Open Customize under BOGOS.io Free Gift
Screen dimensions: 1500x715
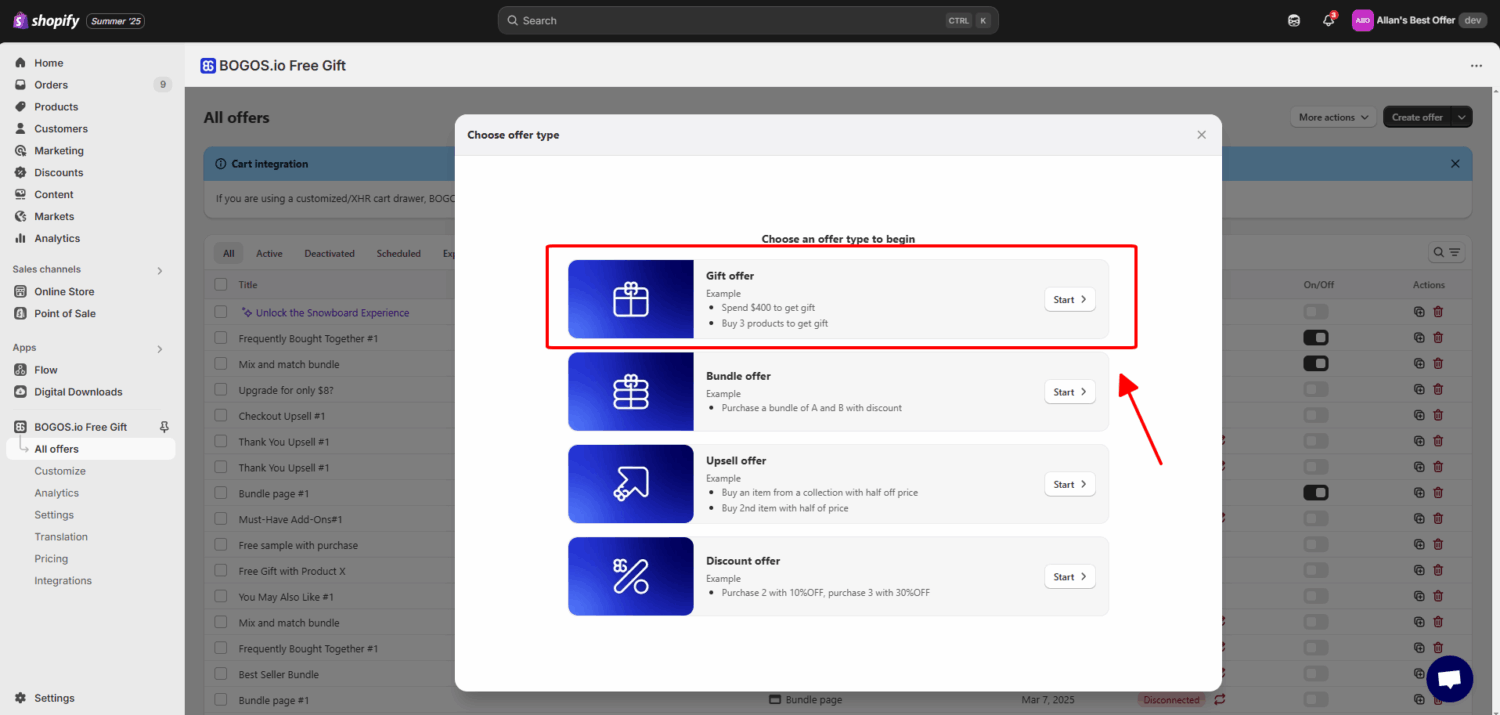(60, 471)
